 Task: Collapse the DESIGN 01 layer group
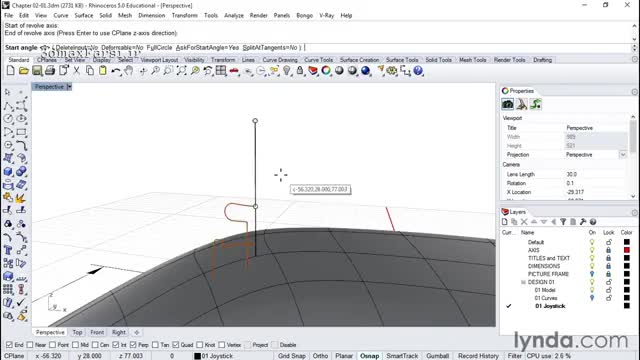(x=523, y=282)
